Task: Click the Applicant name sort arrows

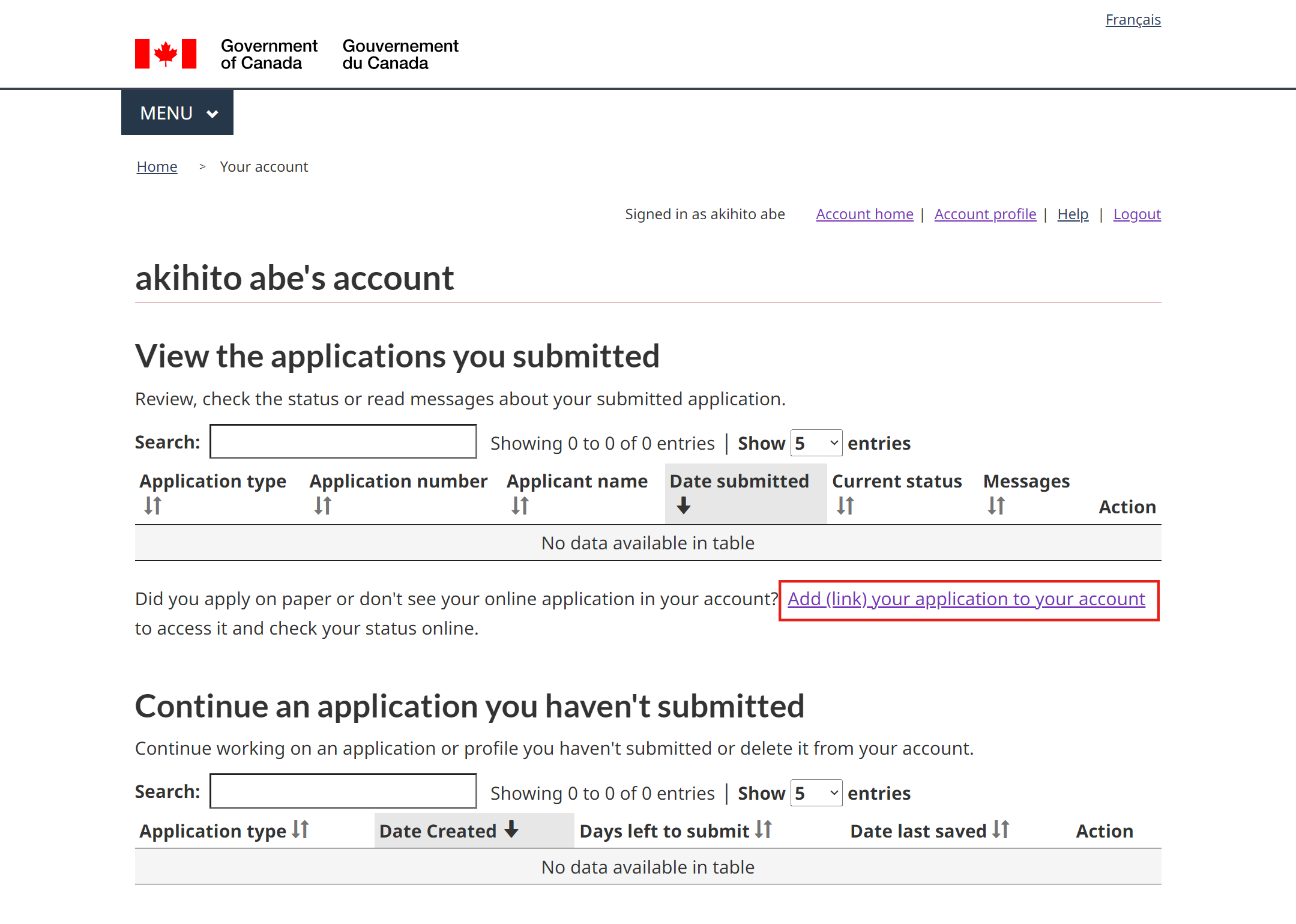Action: (x=520, y=506)
